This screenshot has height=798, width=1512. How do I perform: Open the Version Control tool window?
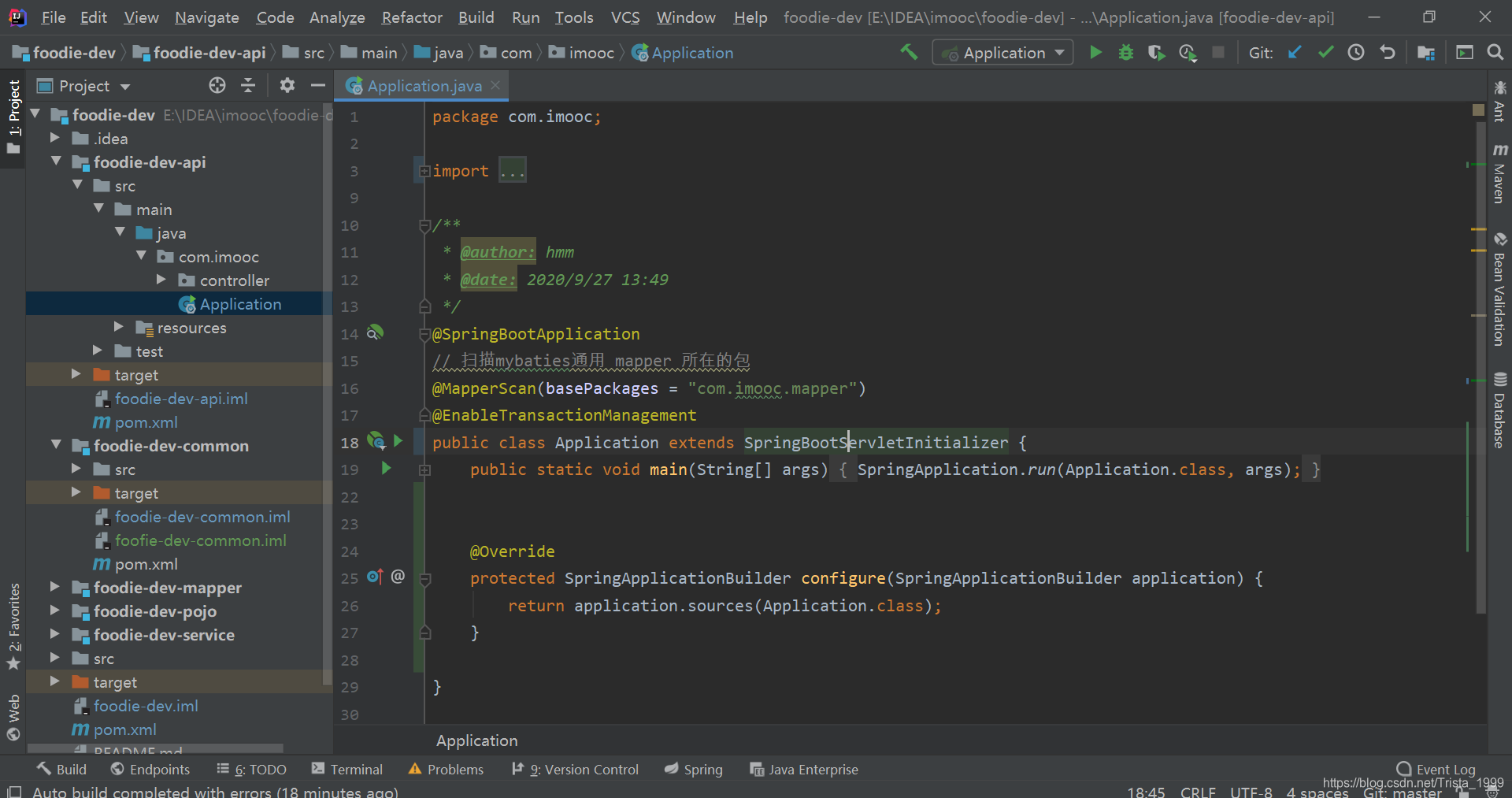[575, 769]
